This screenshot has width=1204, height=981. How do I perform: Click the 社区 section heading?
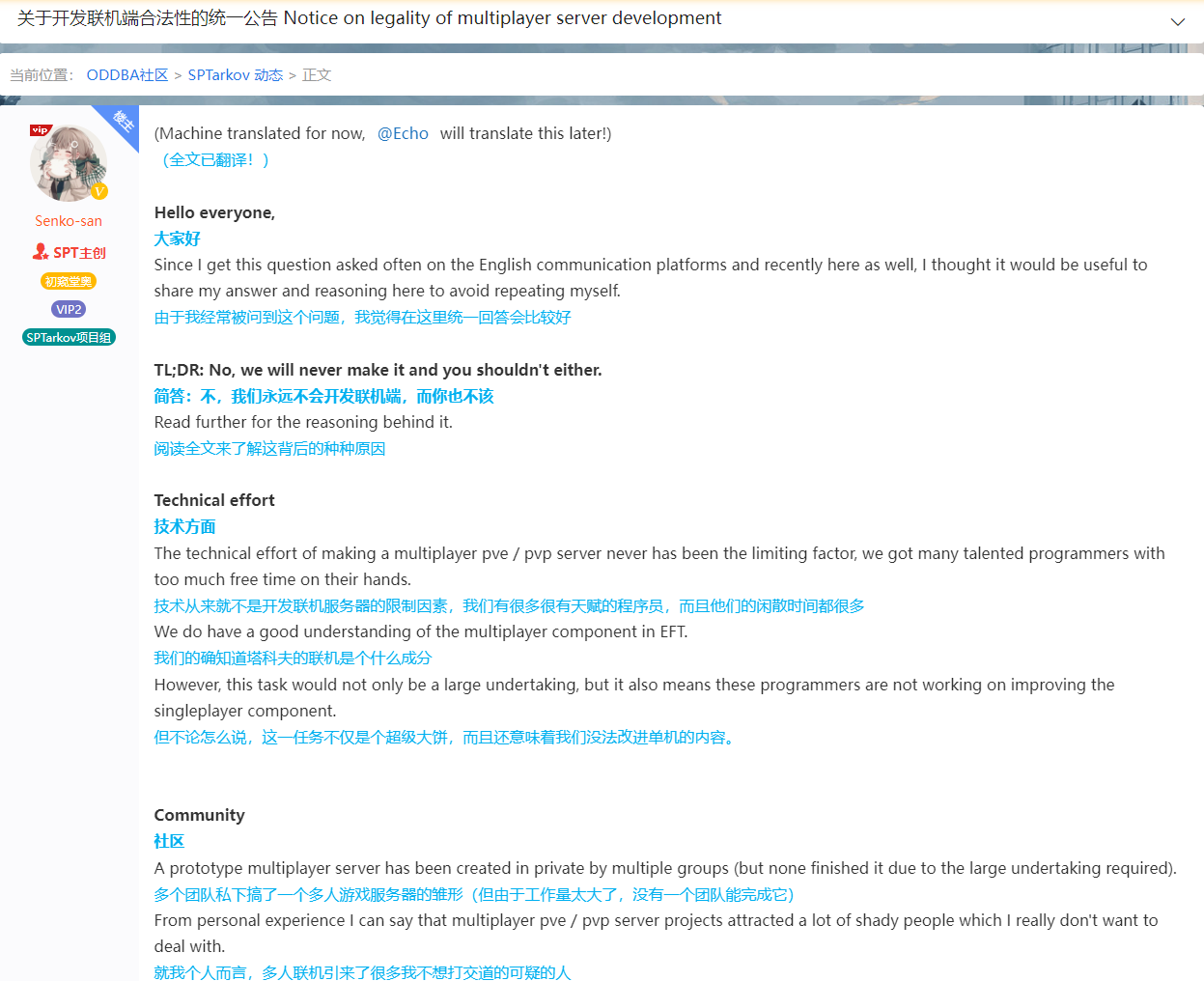pyautogui.click(x=169, y=841)
